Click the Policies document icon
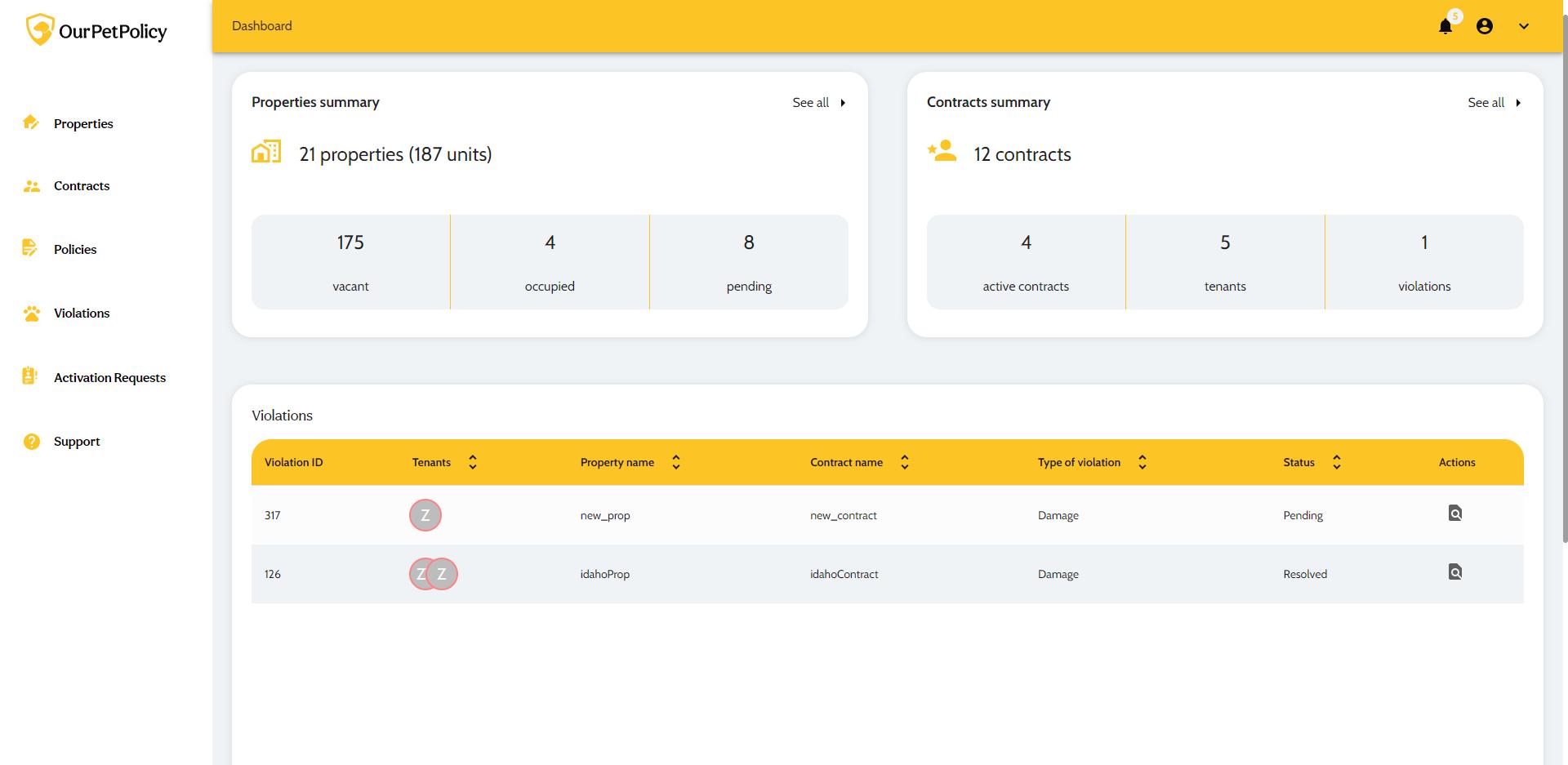The width and height of the screenshot is (1568, 765). (30, 248)
